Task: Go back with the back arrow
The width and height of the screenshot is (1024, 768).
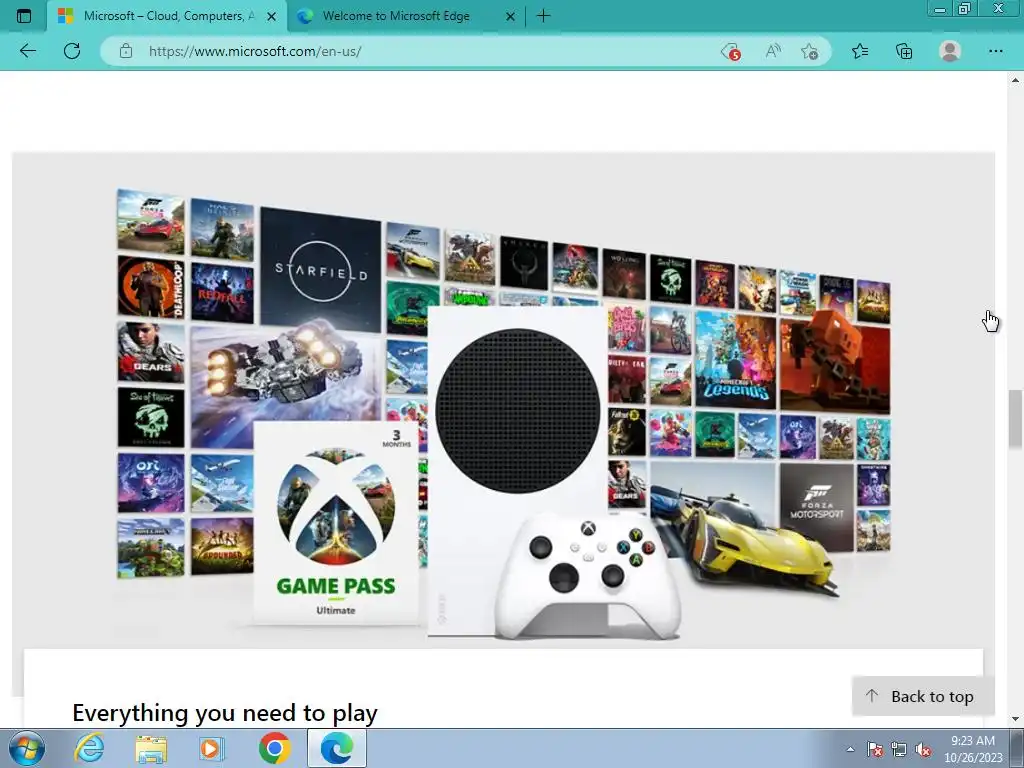Action: click(x=27, y=51)
